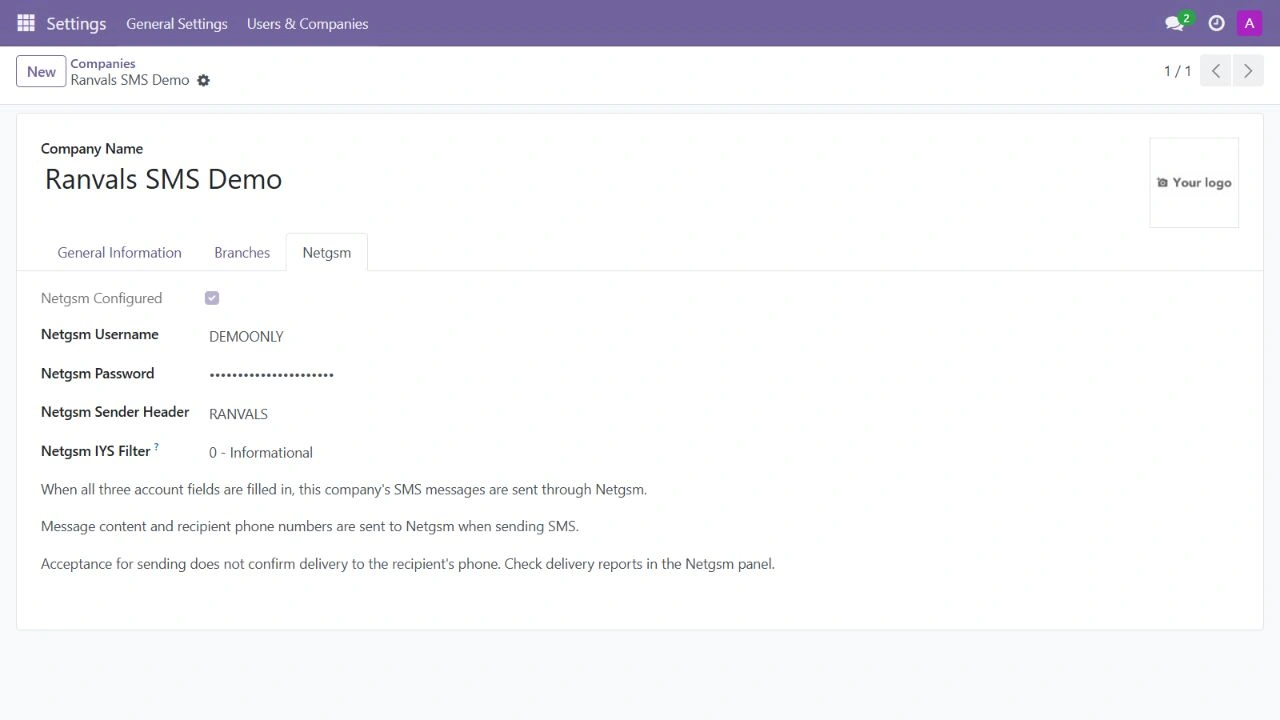Toggle the Netgsm Configured checkbox
This screenshot has height=720, width=1280.
[x=212, y=298]
